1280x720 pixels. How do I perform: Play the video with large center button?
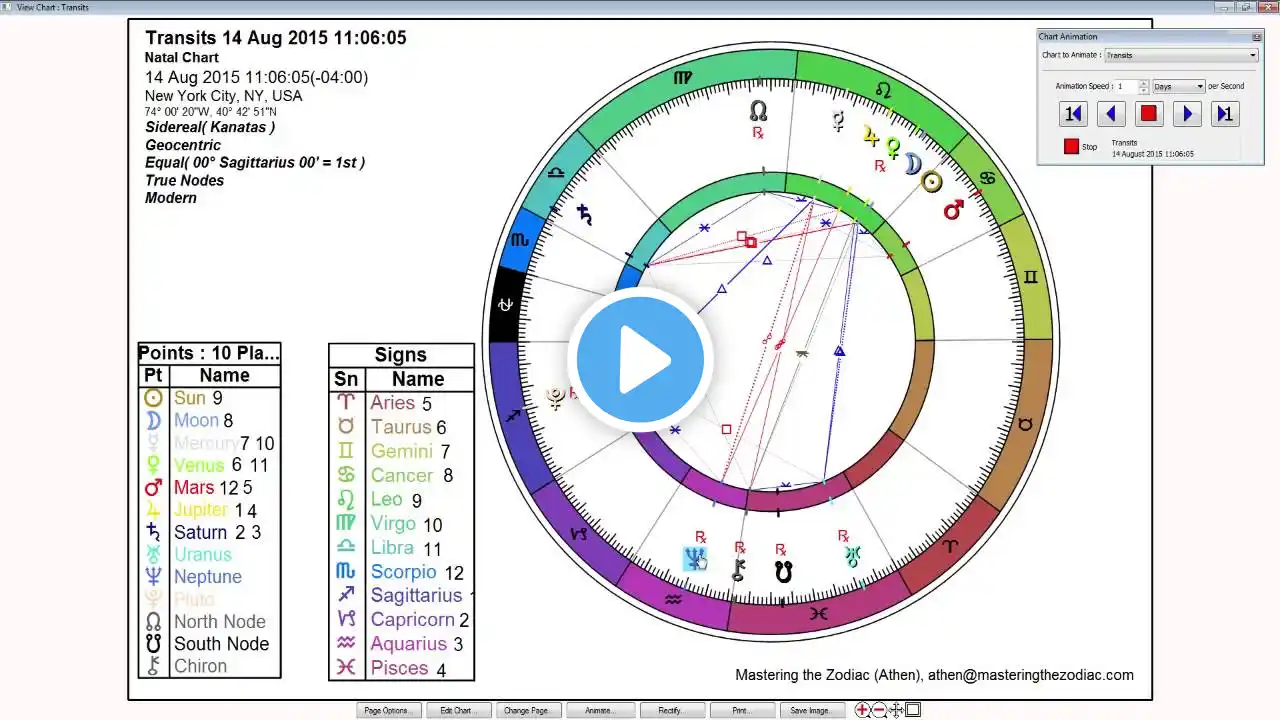[640, 360]
